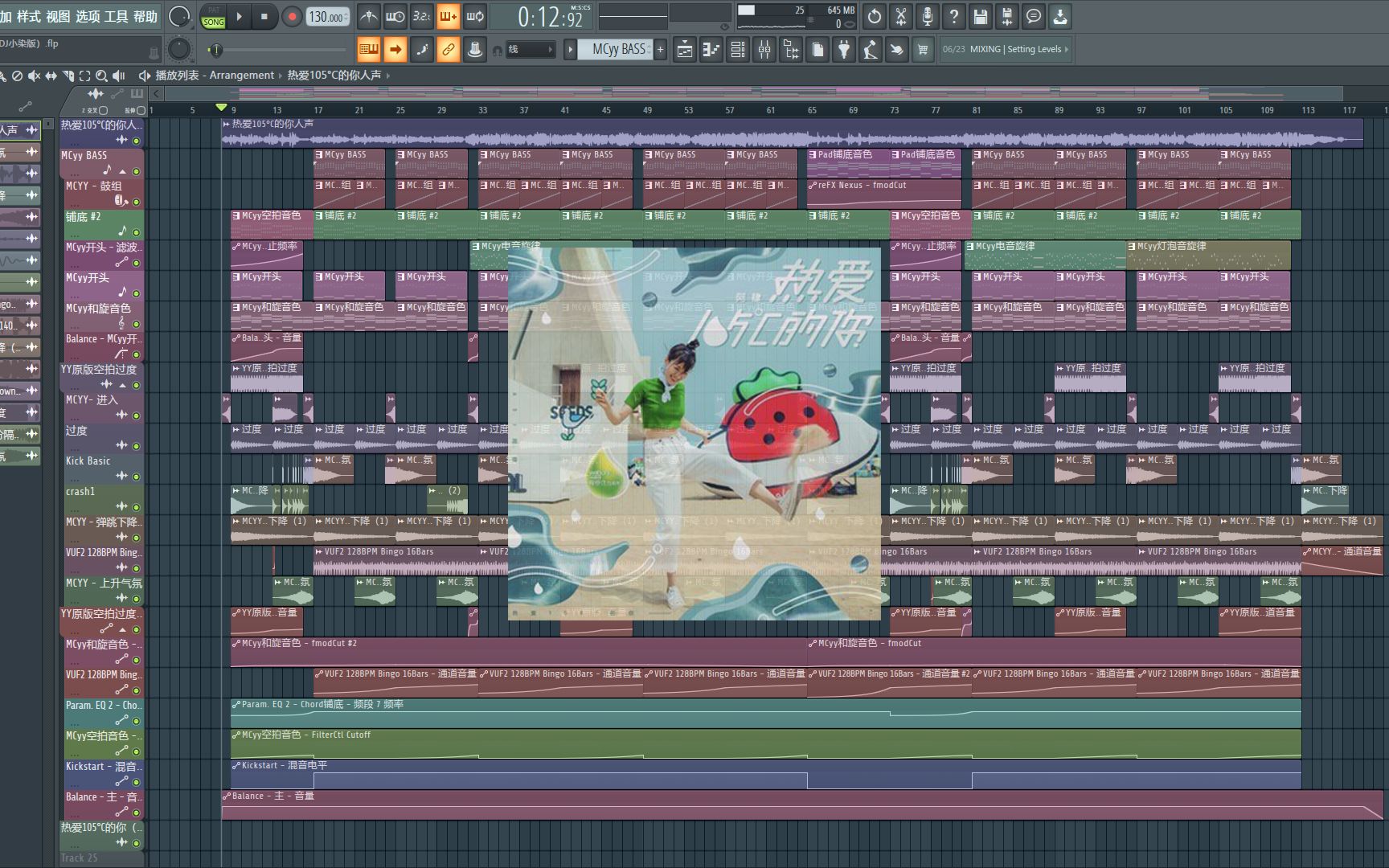Collapse the YY原版空拍过度 group arrow
This screenshot has width=1389, height=868.
click(122, 385)
